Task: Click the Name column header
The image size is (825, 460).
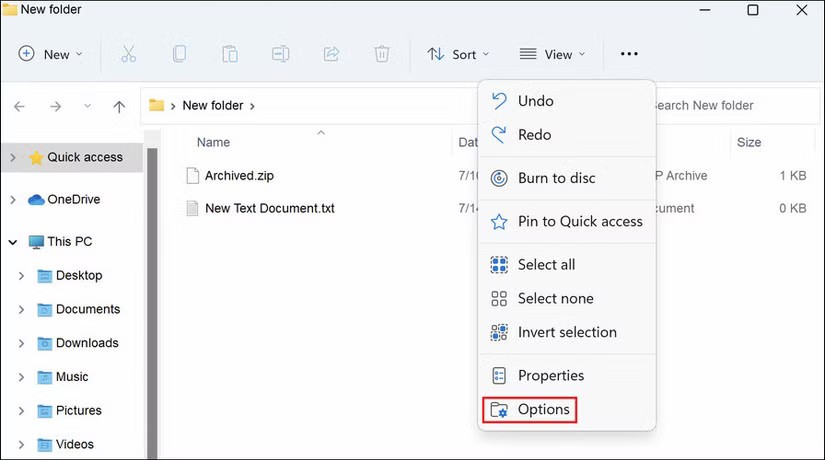Action: coord(214,143)
